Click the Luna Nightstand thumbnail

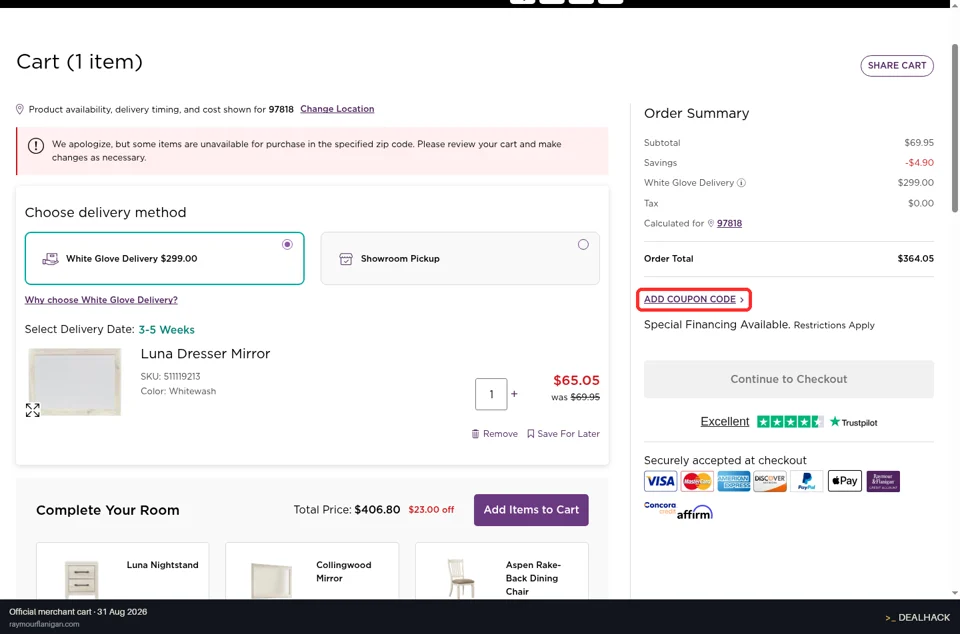pyautogui.click(x=81, y=578)
